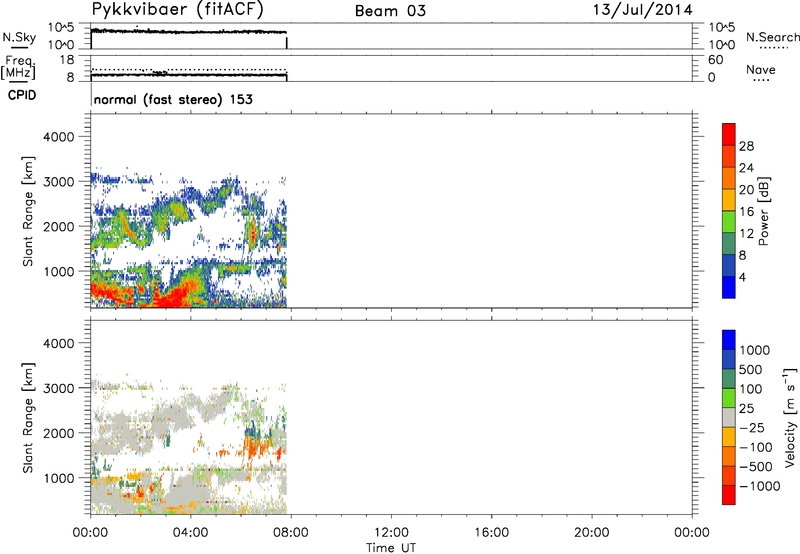Image resolution: width=800 pixels, height=554 pixels.
Task: Click the 'Beam 03' header label
Action: tap(390, 11)
